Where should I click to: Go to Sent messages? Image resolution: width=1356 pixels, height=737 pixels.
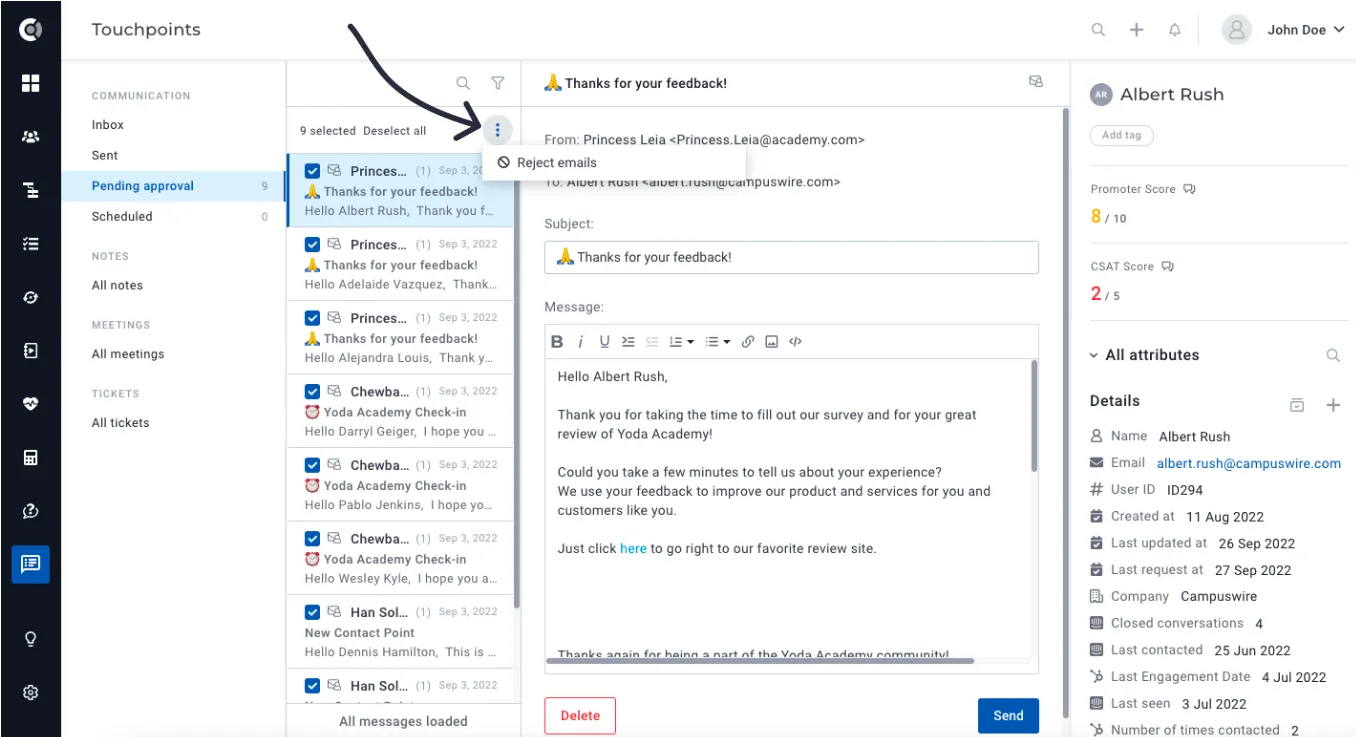[105, 156]
